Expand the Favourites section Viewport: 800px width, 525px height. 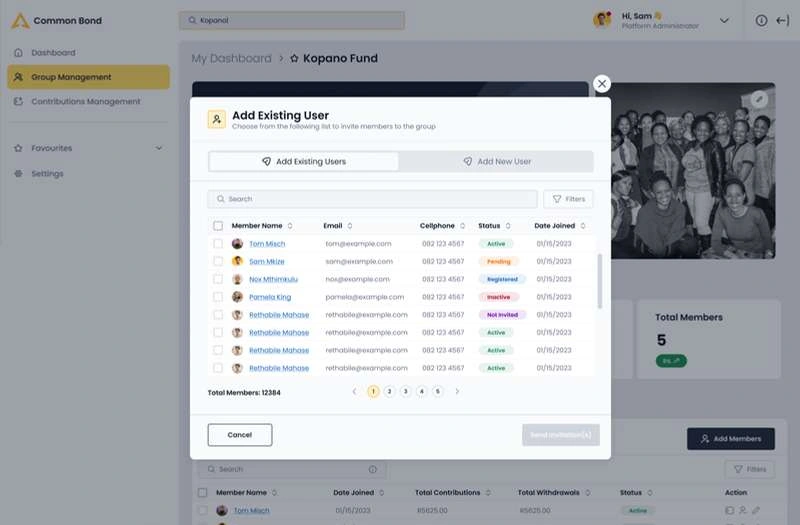(x=159, y=148)
